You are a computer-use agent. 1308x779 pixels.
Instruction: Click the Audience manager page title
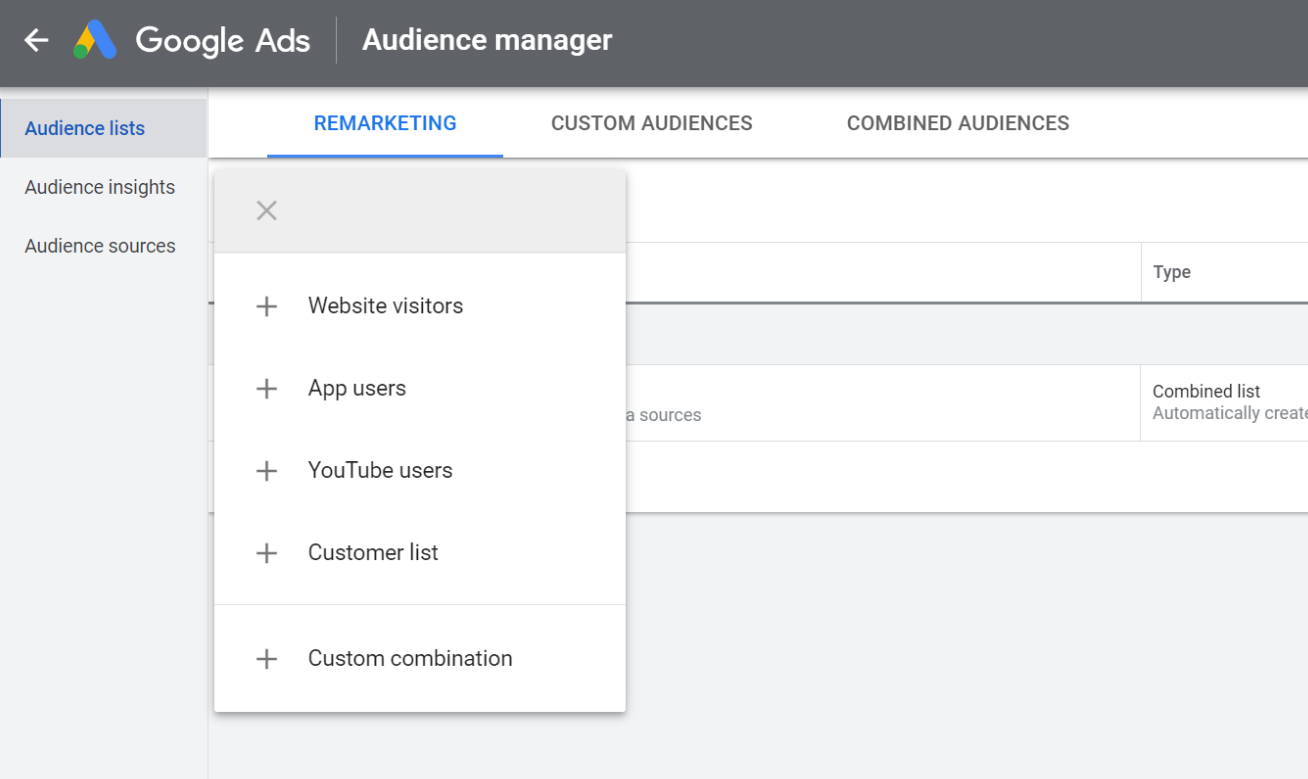click(487, 40)
